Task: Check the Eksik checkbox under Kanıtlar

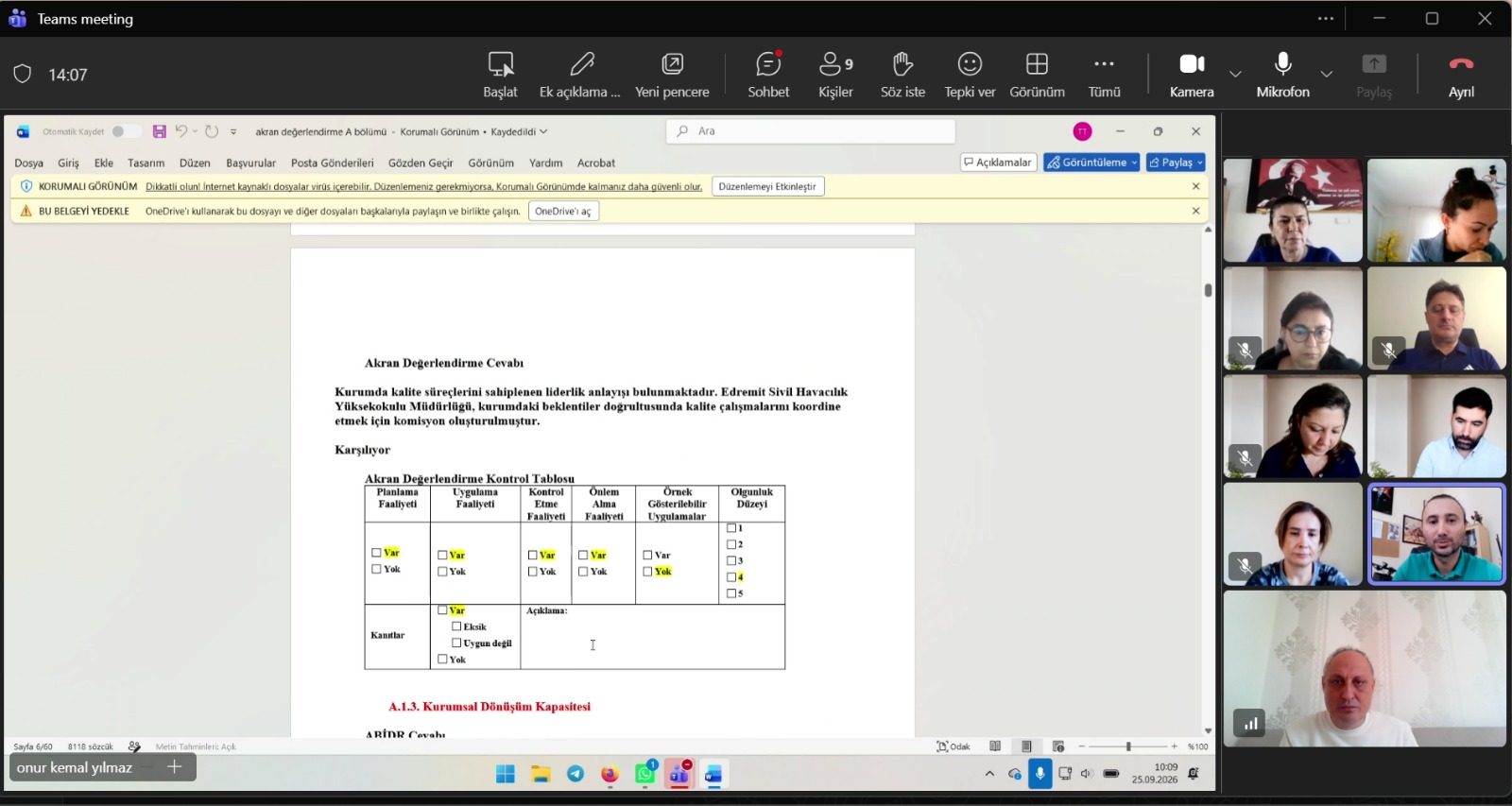Action: 456,626
